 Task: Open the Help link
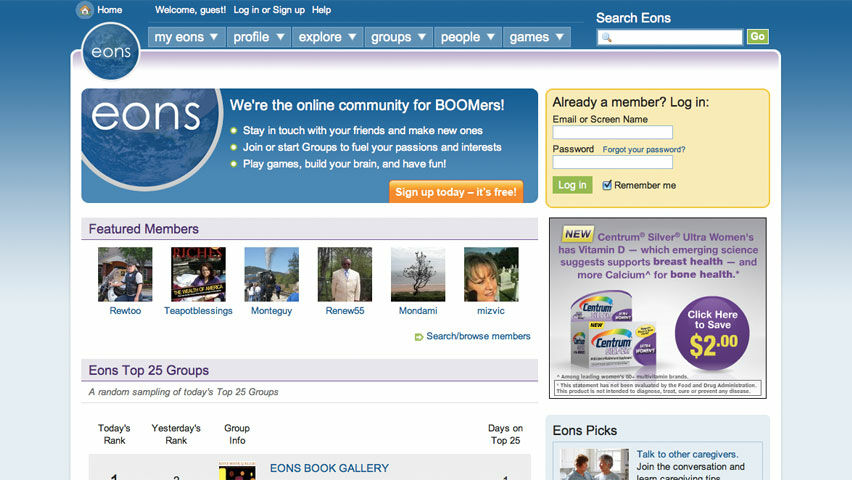(x=321, y=10)
